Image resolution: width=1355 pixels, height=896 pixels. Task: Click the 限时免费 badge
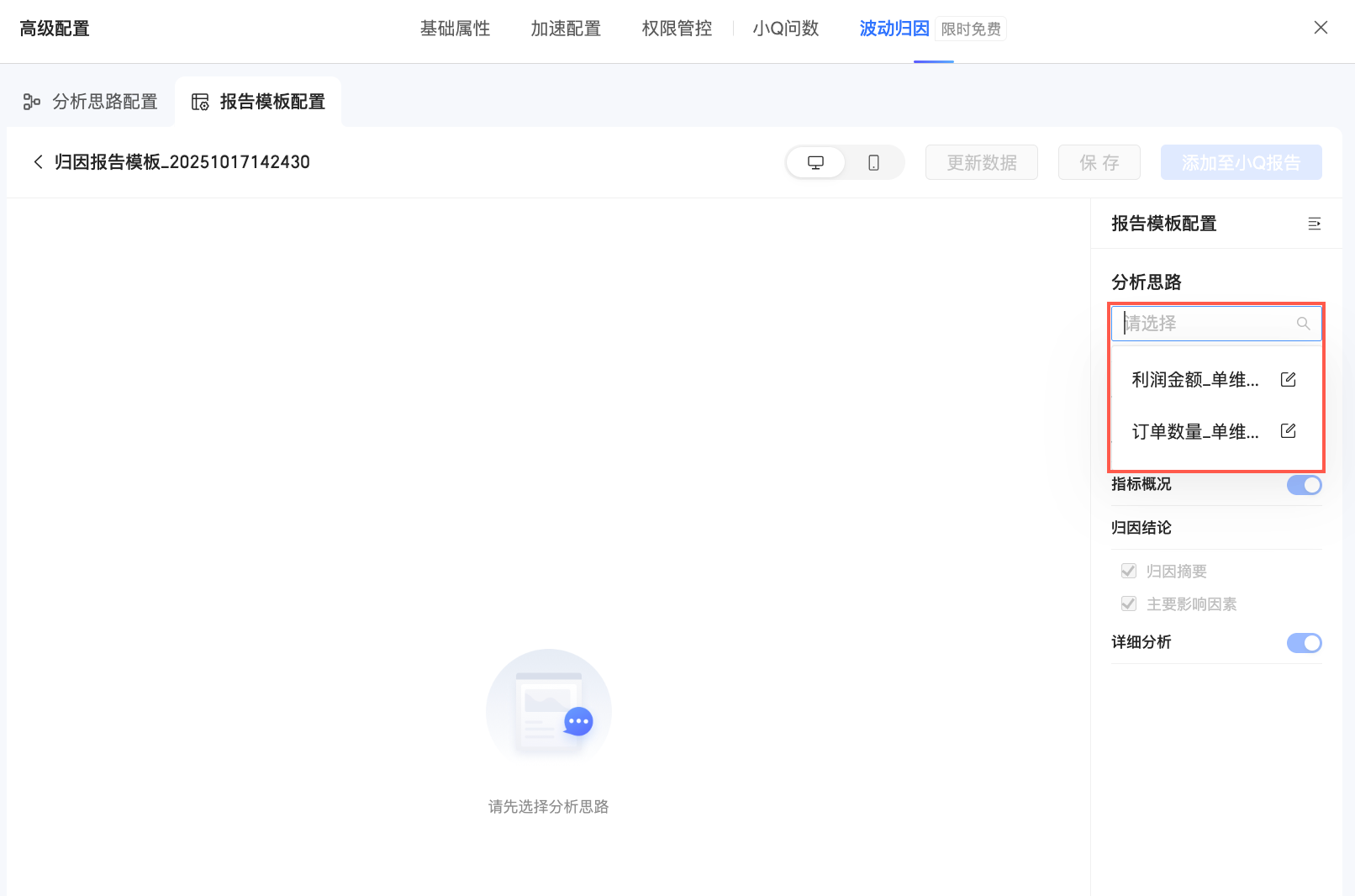click(971, 29)
